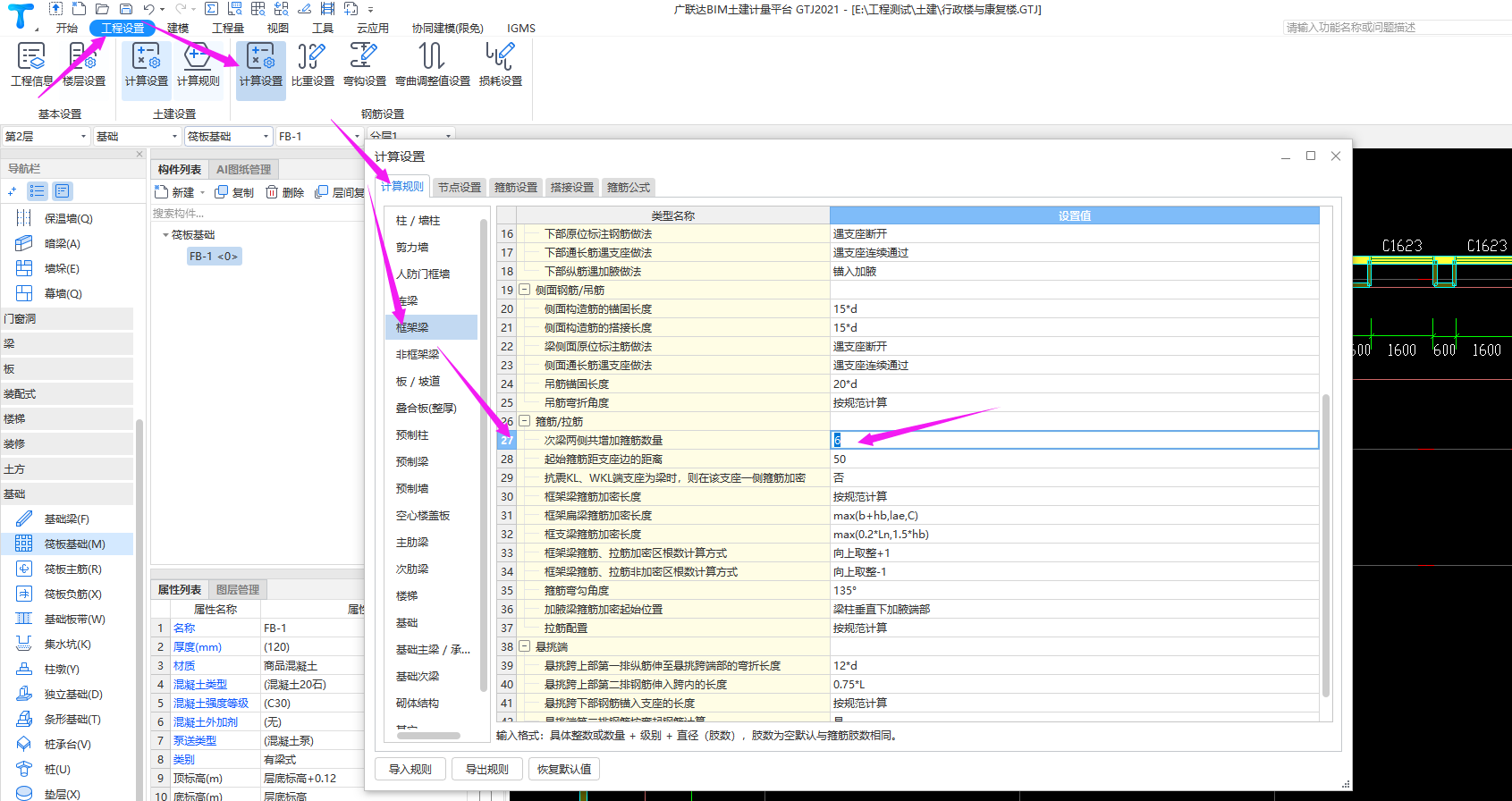Screen dimensions: 1512x801
Task: Select 桩承台(V) component
Action: [x=67, y=744]
